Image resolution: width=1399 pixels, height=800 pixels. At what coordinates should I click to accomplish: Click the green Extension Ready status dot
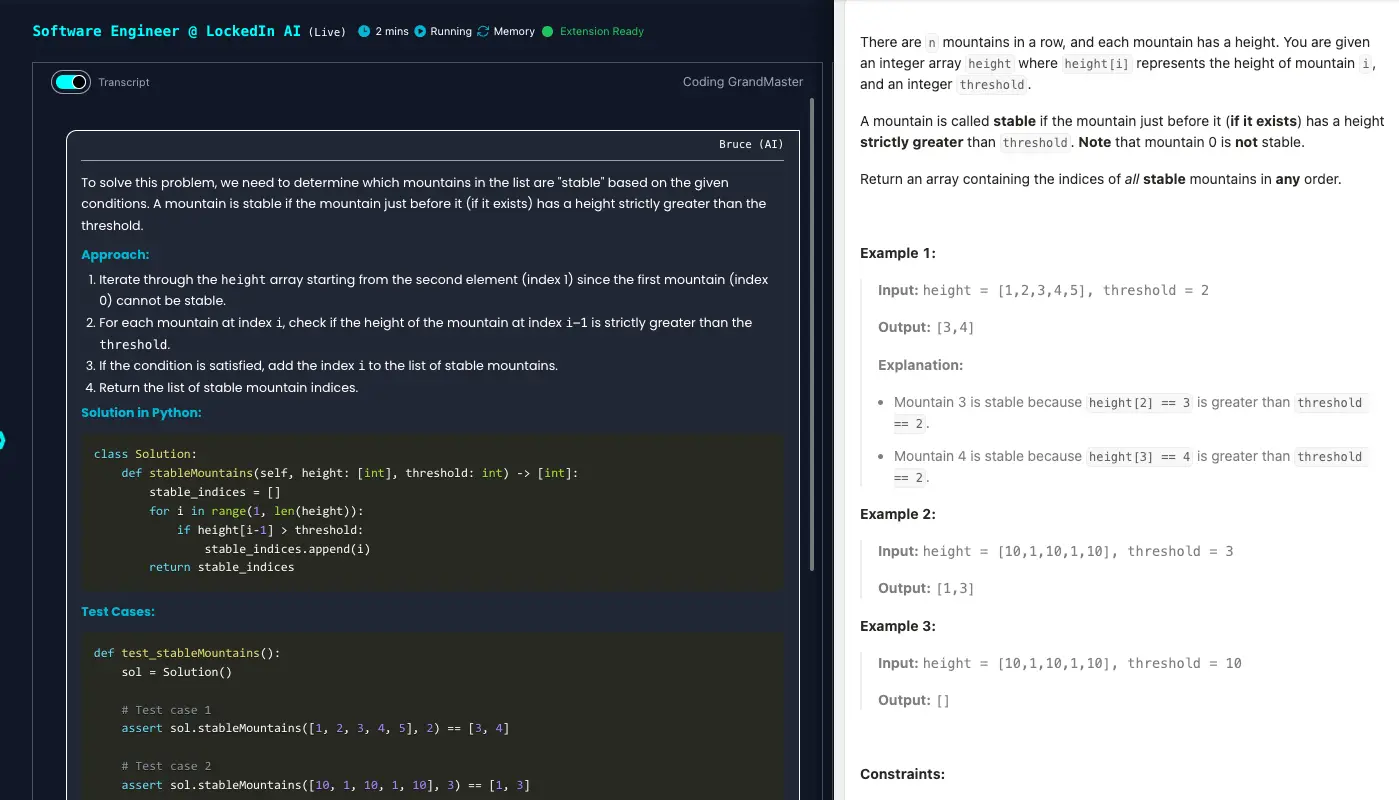point(547,31)
